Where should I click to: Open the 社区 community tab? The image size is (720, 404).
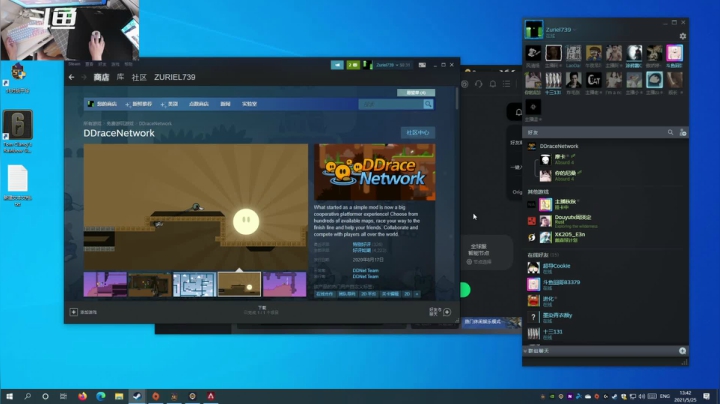(139, 77)
